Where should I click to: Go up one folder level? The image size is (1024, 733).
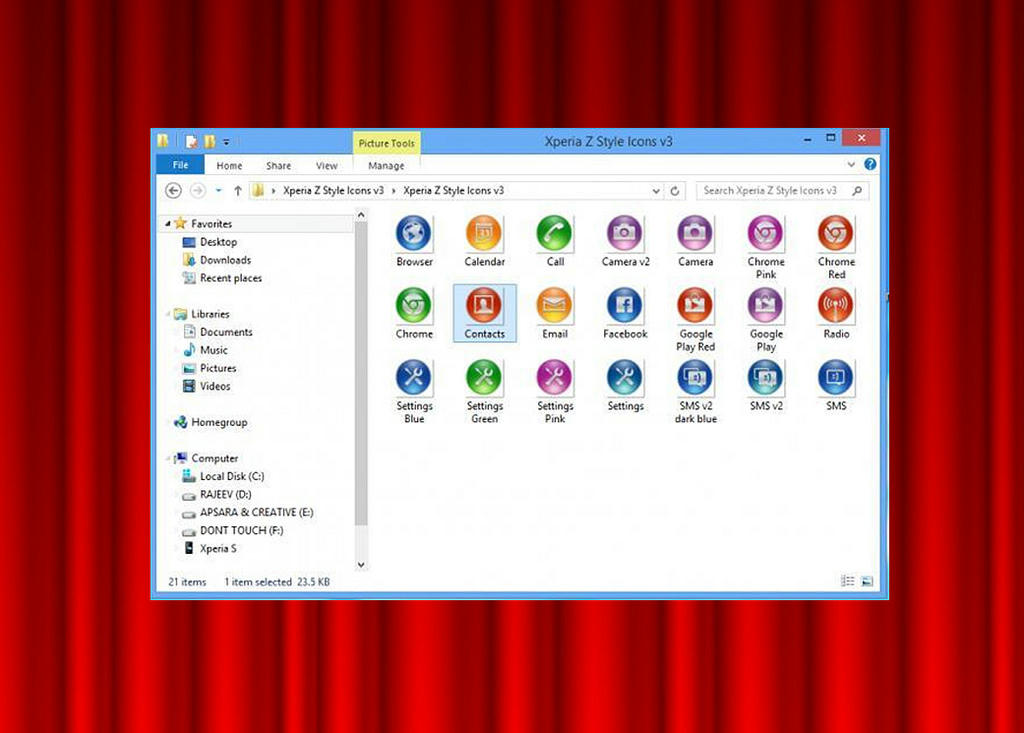tap(238, 191)
